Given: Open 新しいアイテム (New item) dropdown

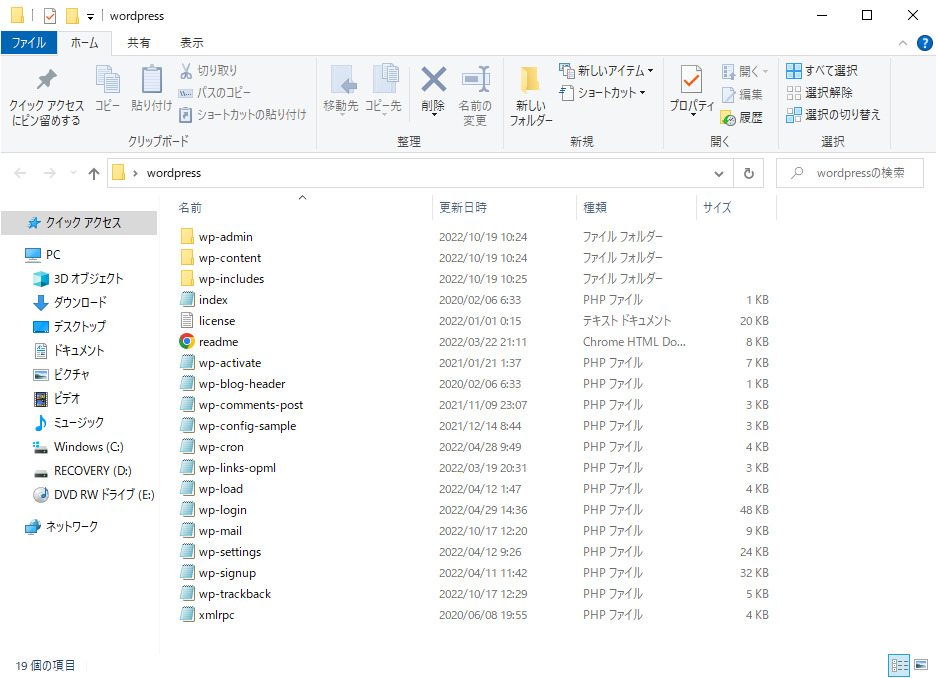Looking at the screenshot, I should (606, 70).
